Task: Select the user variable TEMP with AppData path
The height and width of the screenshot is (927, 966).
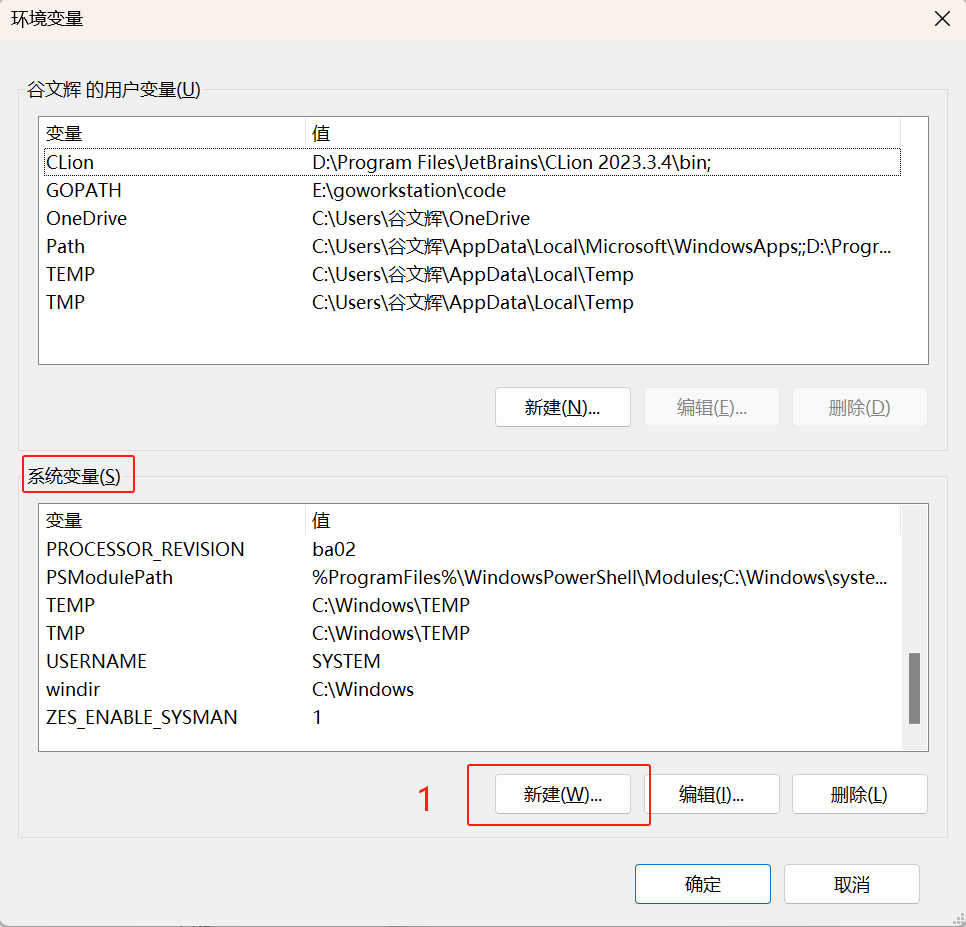Action: click(473, 274)
